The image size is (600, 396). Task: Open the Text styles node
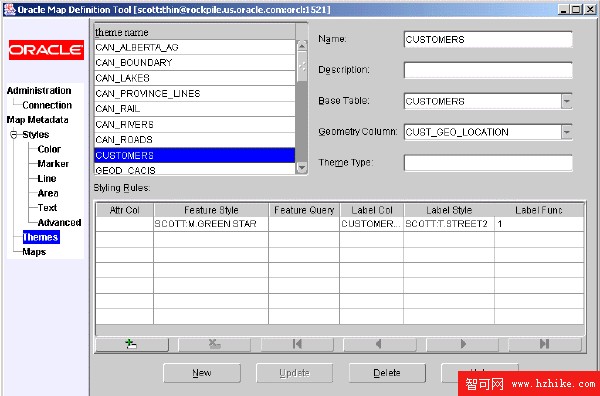(x=47, y=208)
